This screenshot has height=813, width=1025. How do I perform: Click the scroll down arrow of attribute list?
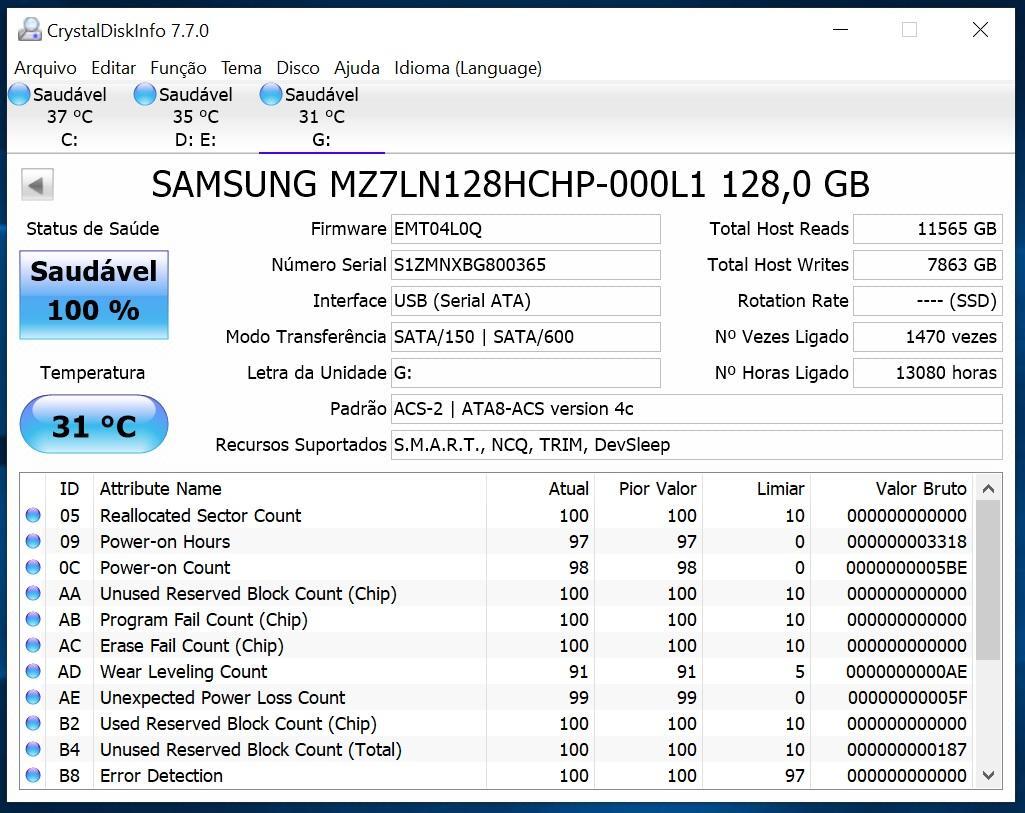click(988, 775)
